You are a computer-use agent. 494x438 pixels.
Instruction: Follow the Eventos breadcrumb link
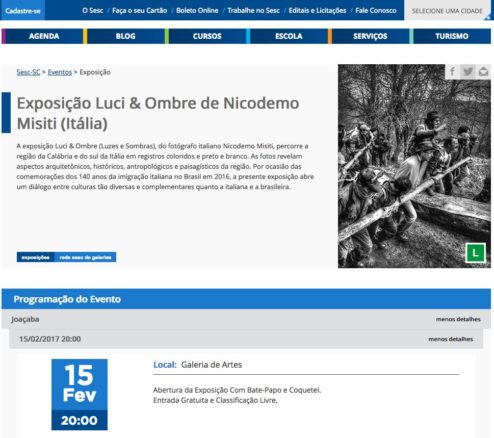(x=60, y=72)
